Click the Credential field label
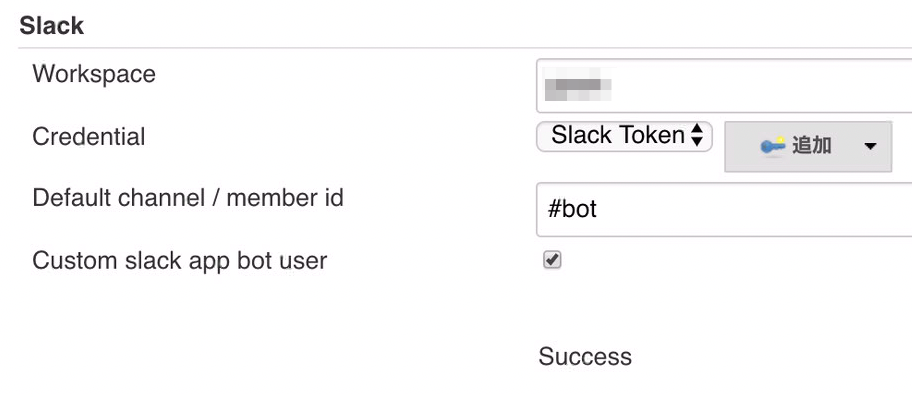This screenshot has height=394, width=912. [89, 137]
